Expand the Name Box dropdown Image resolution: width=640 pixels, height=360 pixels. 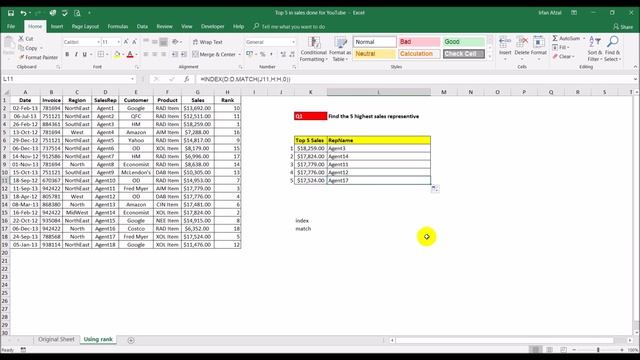pos(132,79)
